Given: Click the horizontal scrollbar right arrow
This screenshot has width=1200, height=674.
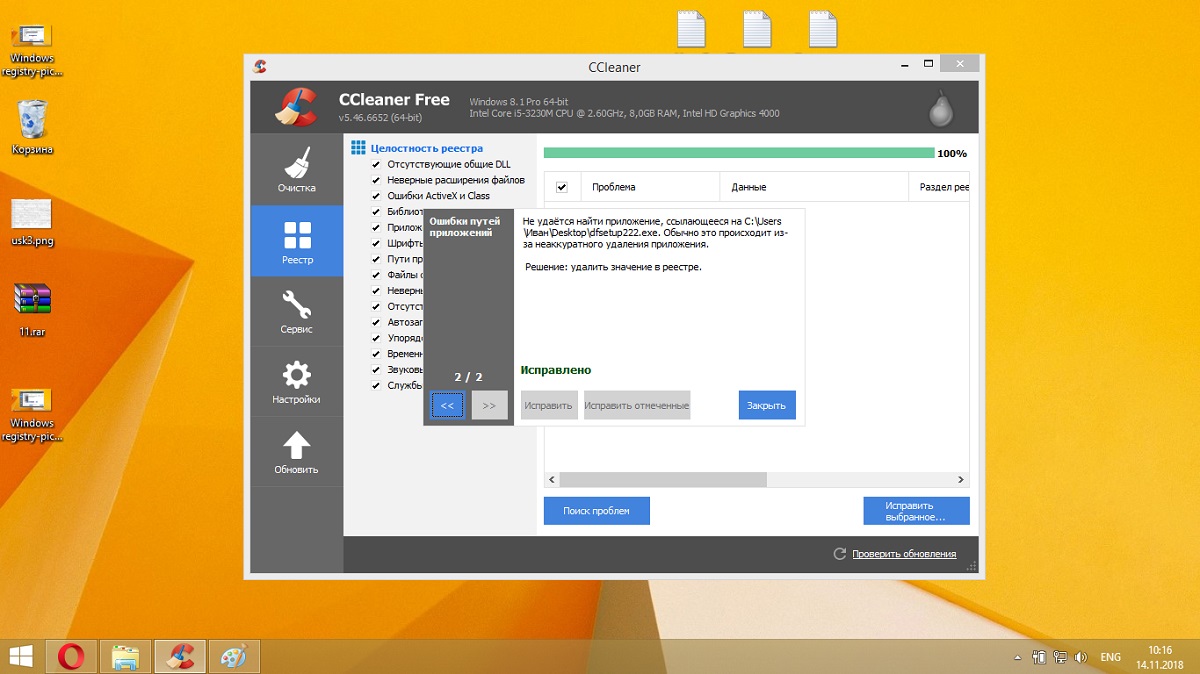Looking at the screenshot, I should (x=961, y=480).
